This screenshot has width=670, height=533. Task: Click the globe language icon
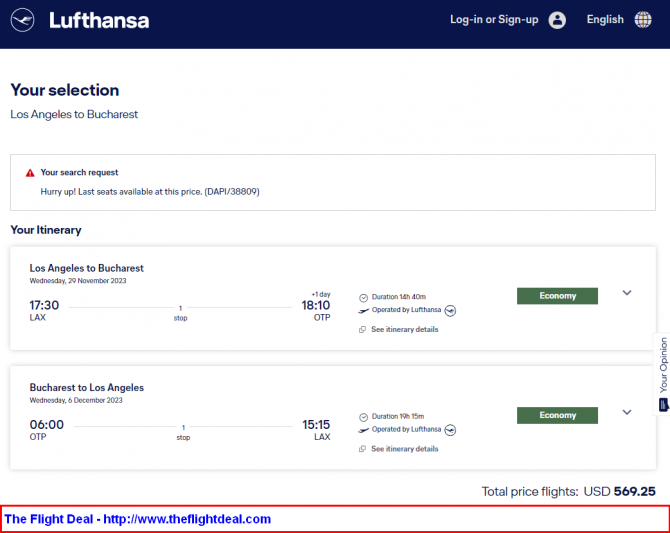(643, 20)
